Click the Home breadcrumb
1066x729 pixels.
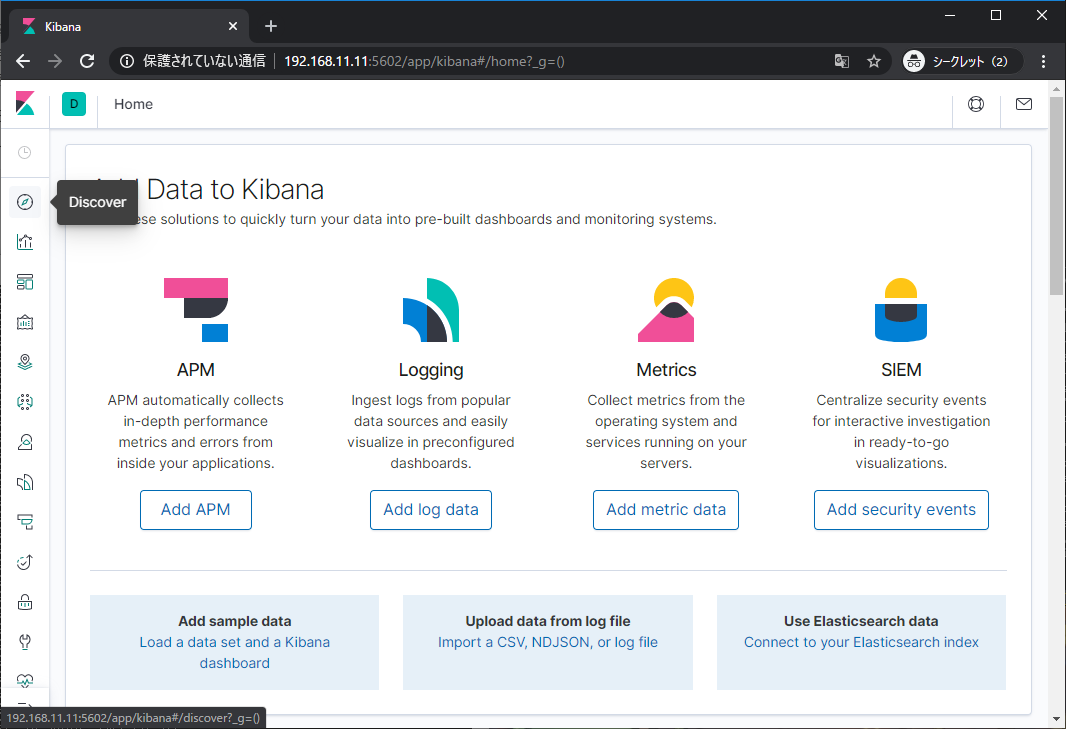pyautogui.click(x=133, y=103)
